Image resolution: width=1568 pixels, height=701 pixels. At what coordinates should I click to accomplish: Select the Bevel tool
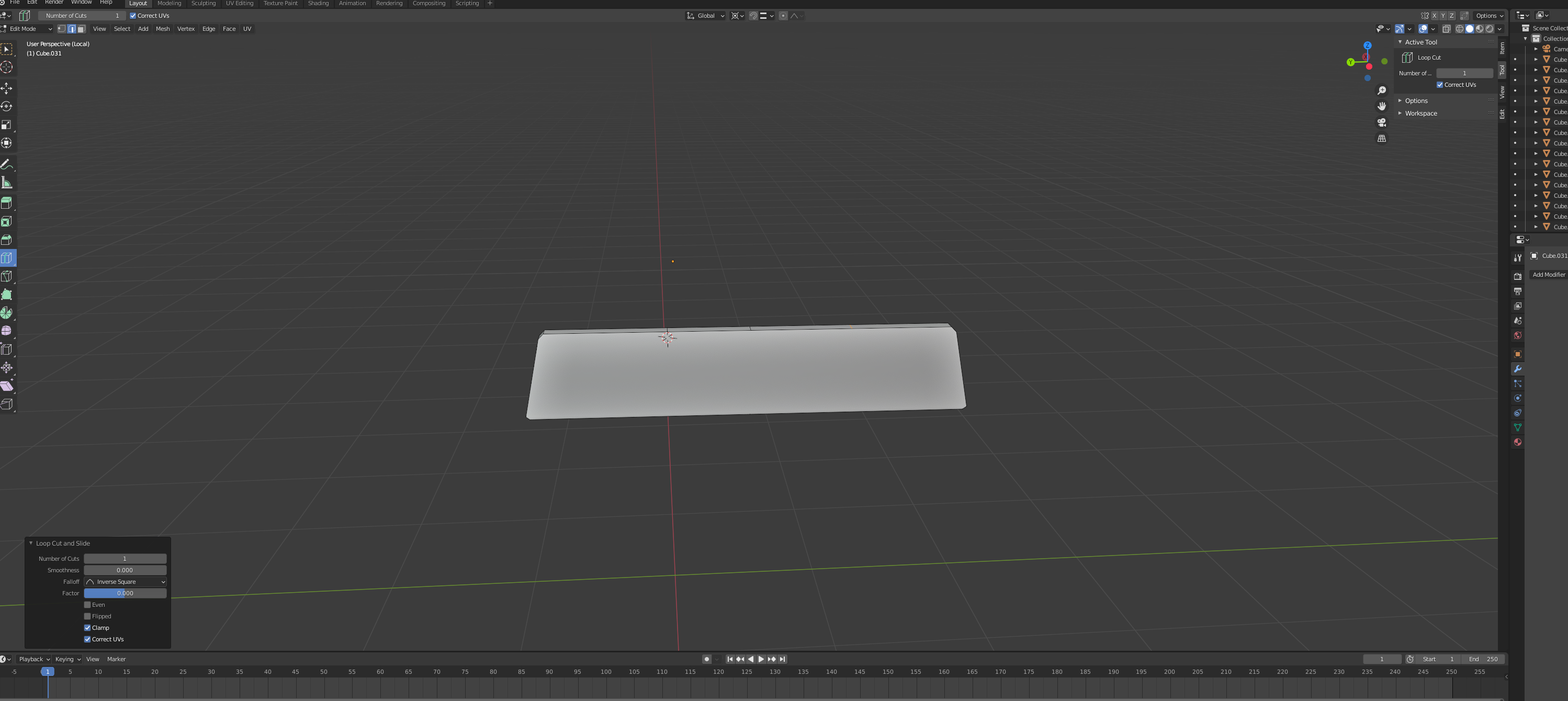[7, 240]
